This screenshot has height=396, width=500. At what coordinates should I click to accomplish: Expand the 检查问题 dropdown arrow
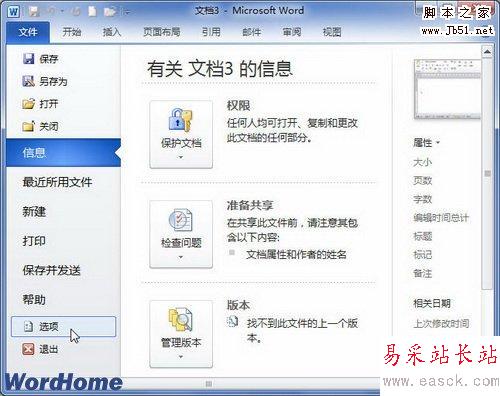(181, 257)
